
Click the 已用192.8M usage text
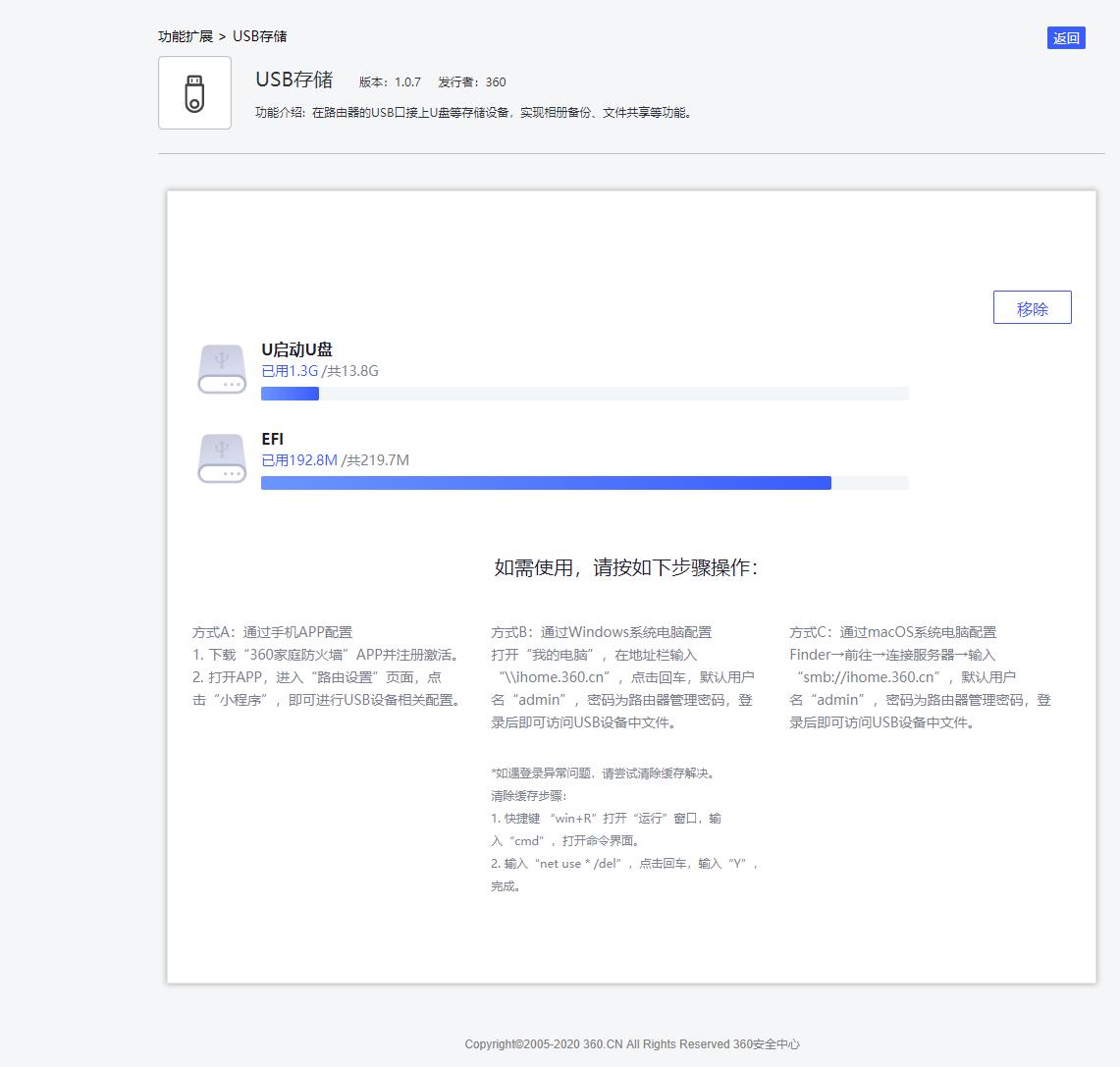tap(297, 459)
